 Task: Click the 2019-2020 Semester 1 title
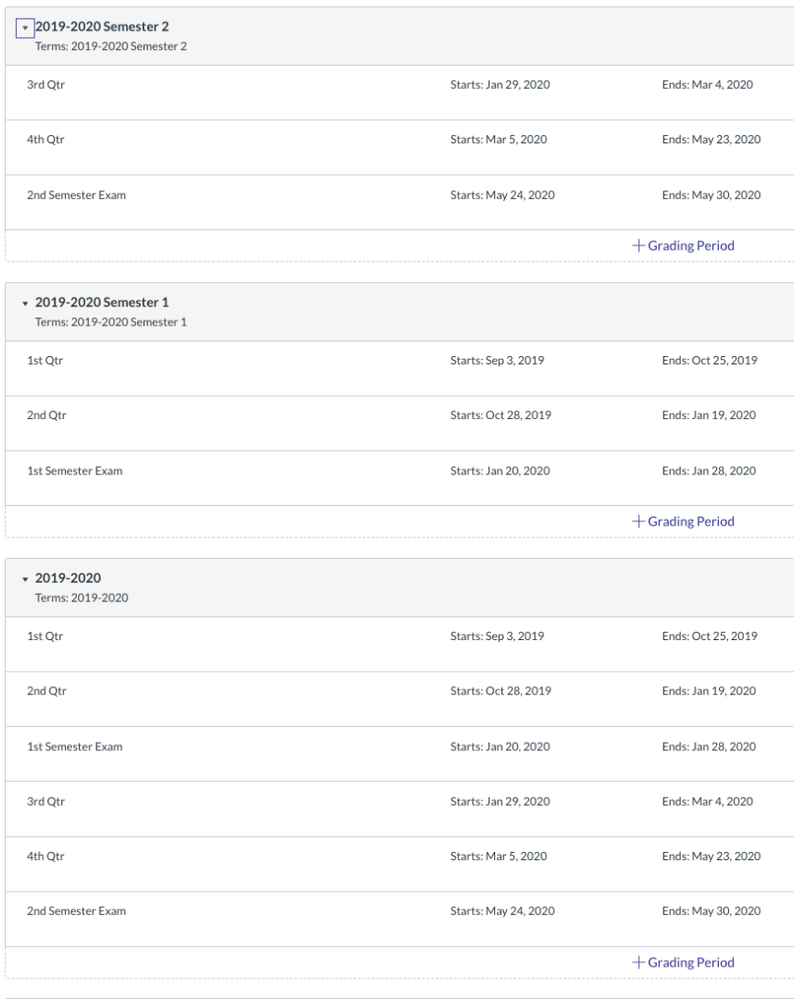coord(102,302)
